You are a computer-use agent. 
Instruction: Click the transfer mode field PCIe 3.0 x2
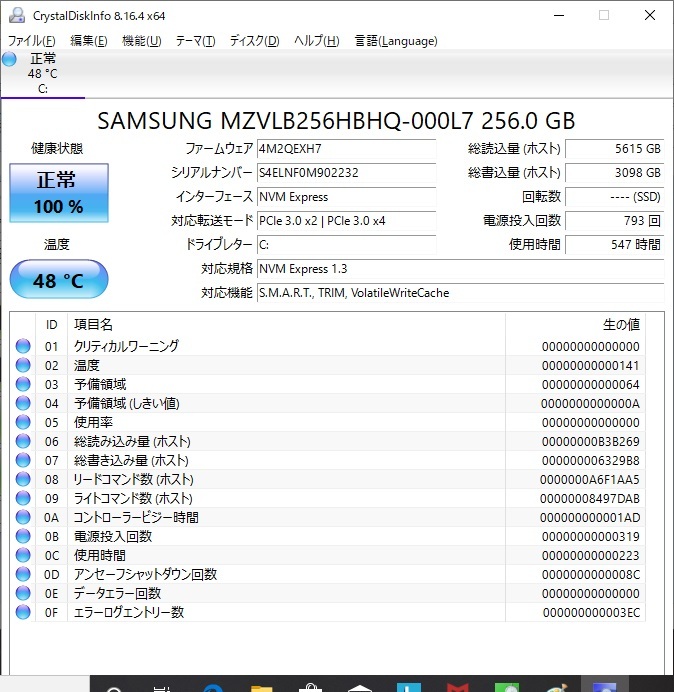point(346,221)
